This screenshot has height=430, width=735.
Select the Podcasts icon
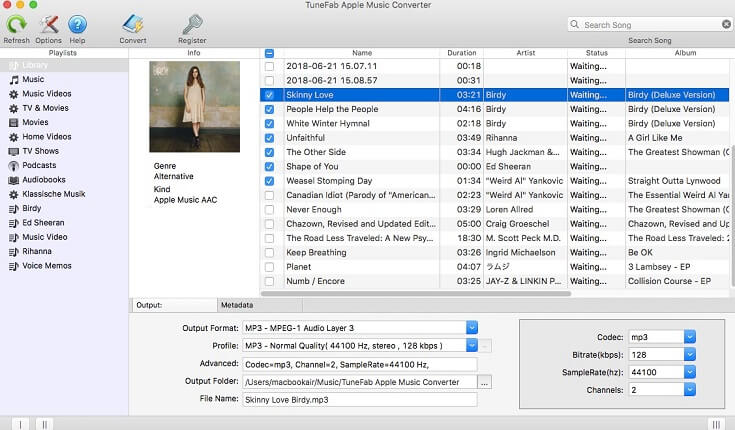pyautogui.click(x=14, y=166)
